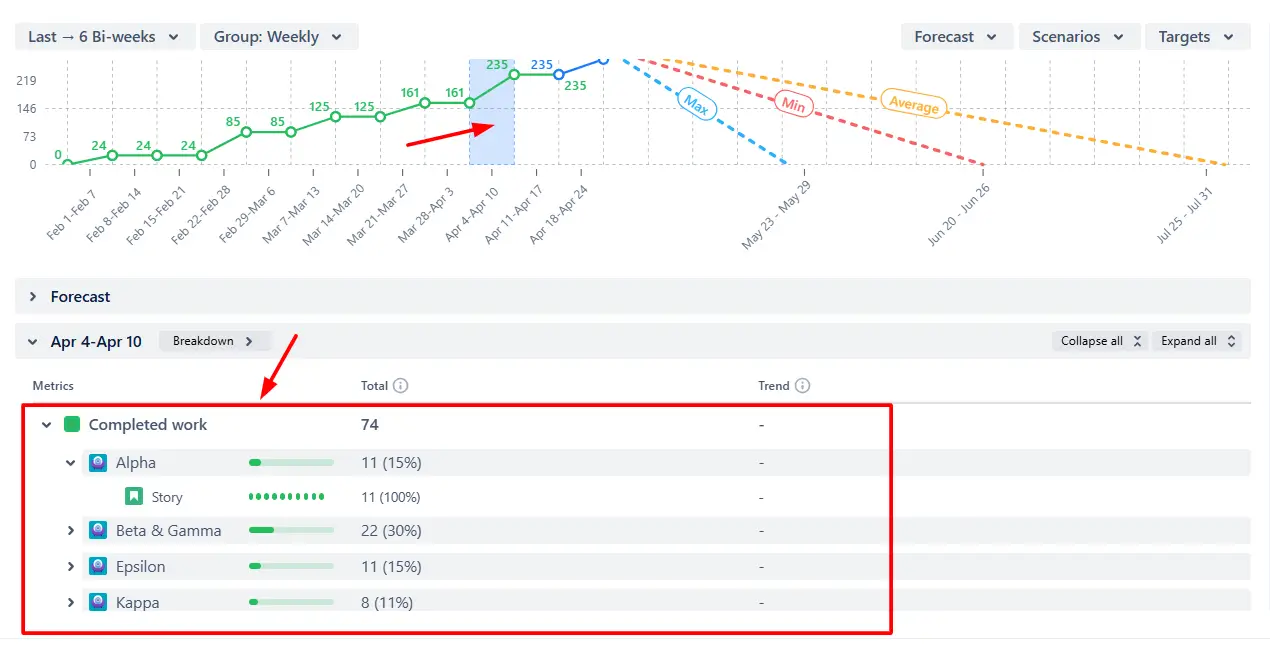Click the Story dotted progress indicator
The width and height of the screenshot is (1270, 645).
pyautogui.click(x=286, y=496)
